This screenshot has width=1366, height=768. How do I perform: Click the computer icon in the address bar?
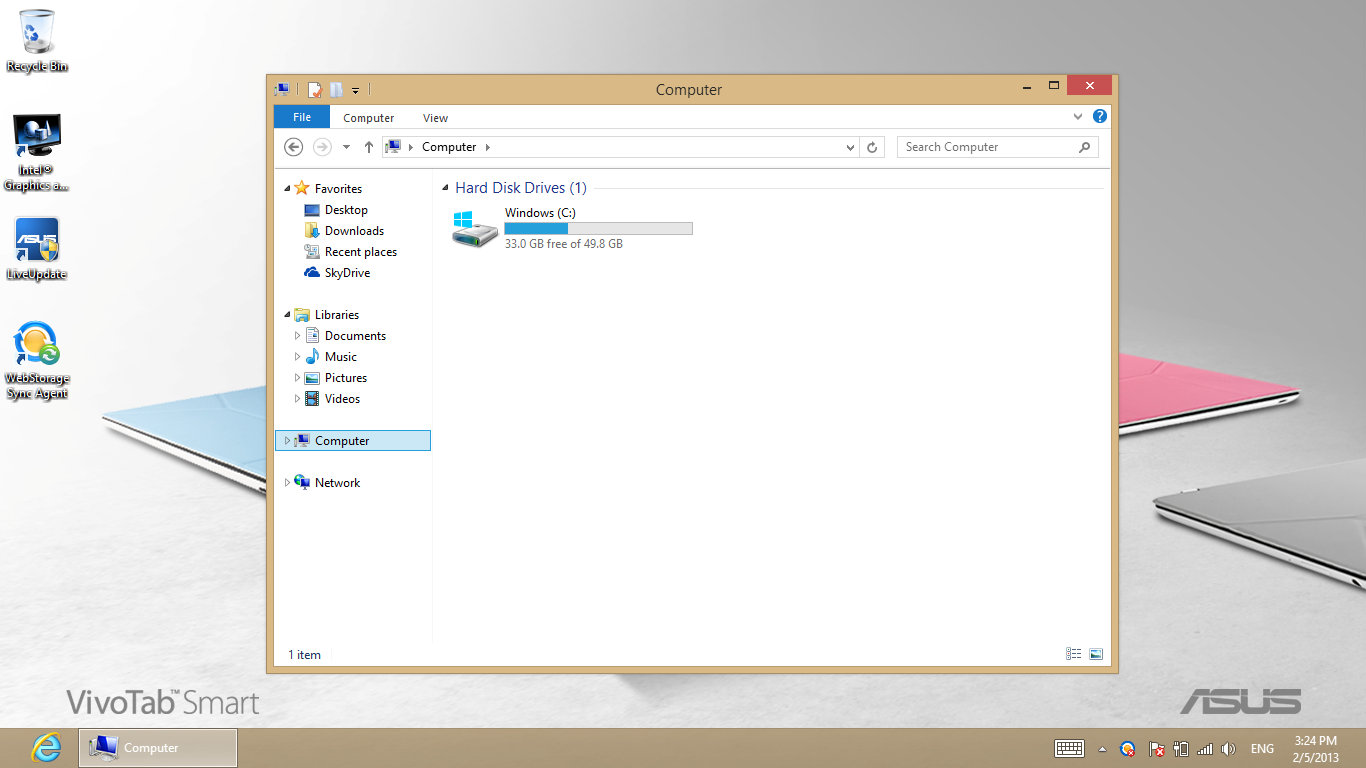(393, 147)
